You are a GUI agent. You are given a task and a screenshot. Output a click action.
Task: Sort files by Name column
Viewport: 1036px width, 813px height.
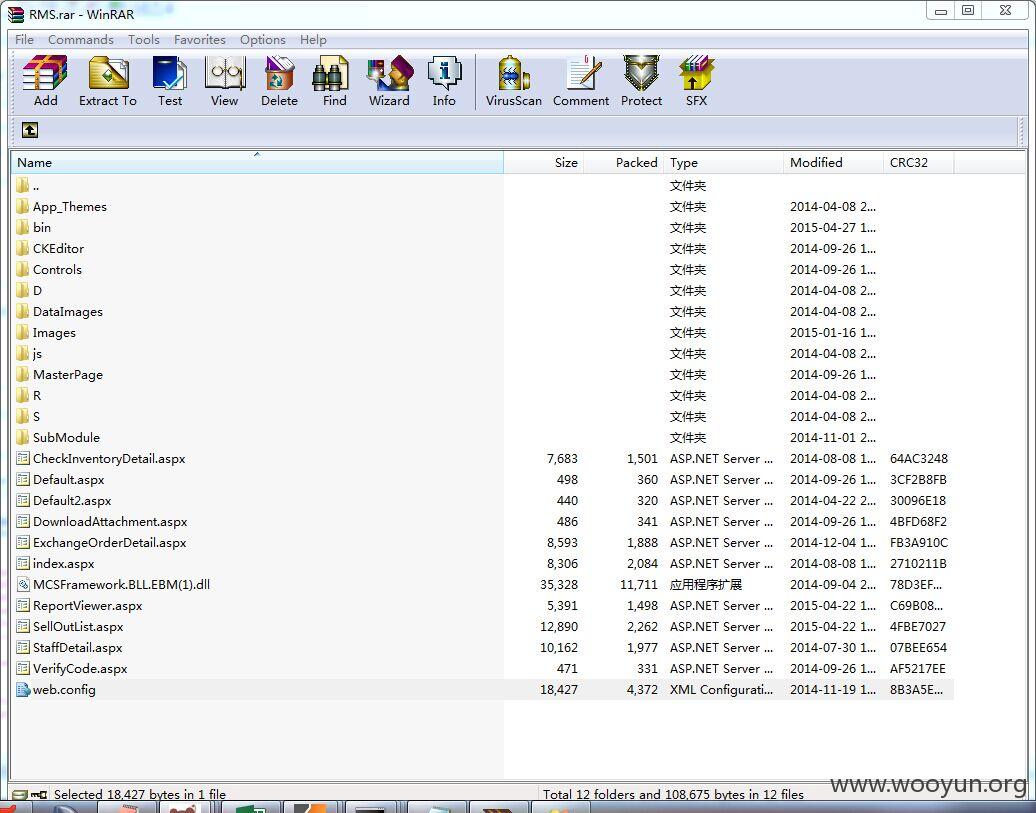(257, 163)
